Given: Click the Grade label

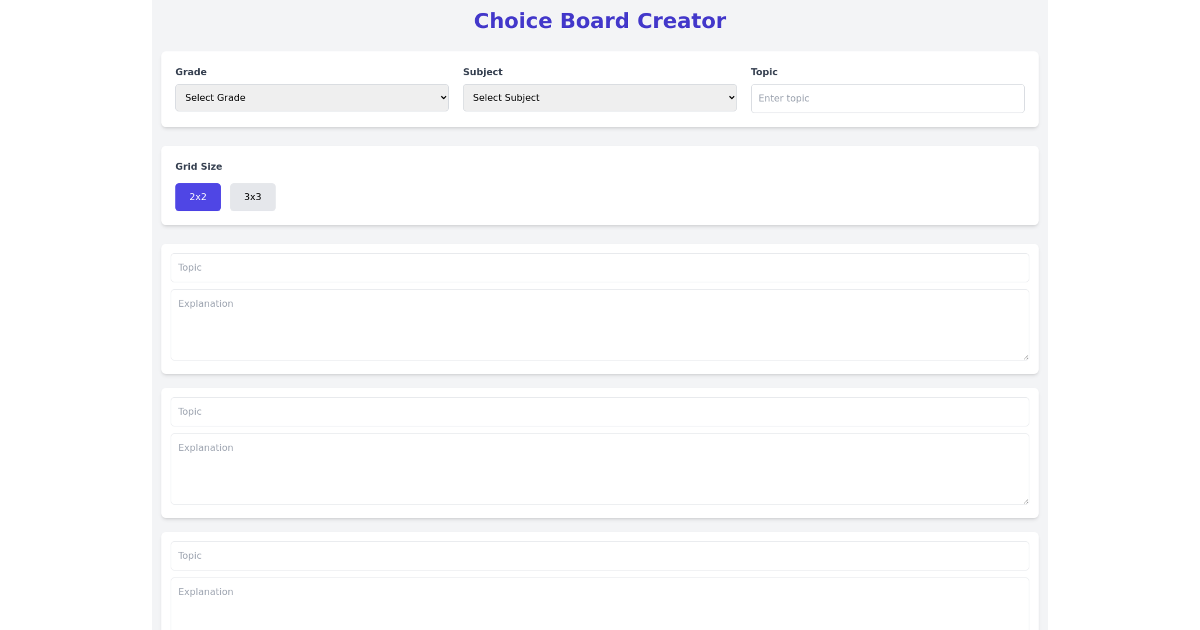Looking at the screenshot, I should click(x=190, y=71).
